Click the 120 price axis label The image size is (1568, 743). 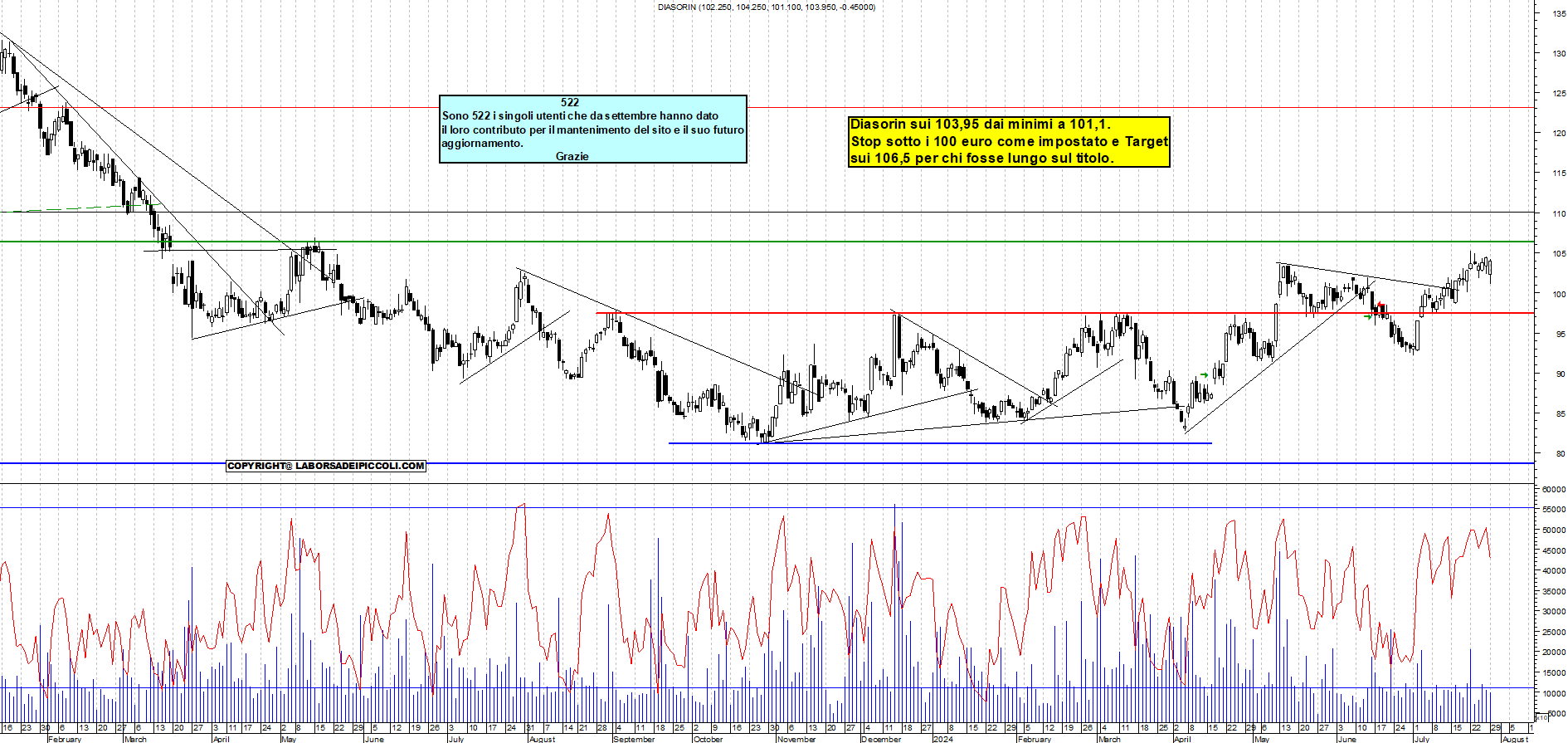pos(1560,133)
